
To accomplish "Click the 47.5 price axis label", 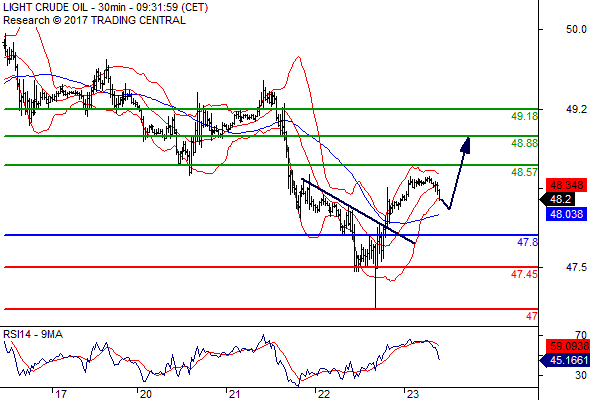I will coord(576,267).
